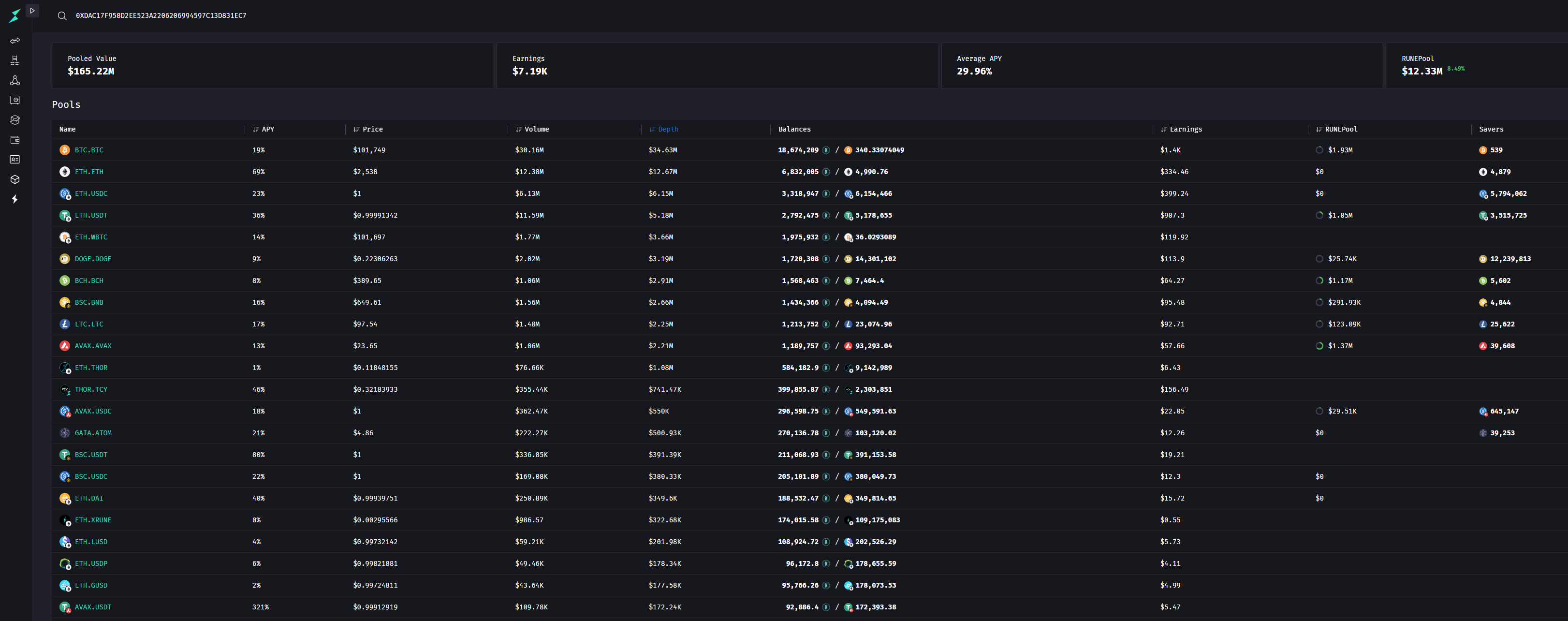Open the Synths icon in the sidebar
Viewport: 1568px width, 621px height.
[15, 120]
